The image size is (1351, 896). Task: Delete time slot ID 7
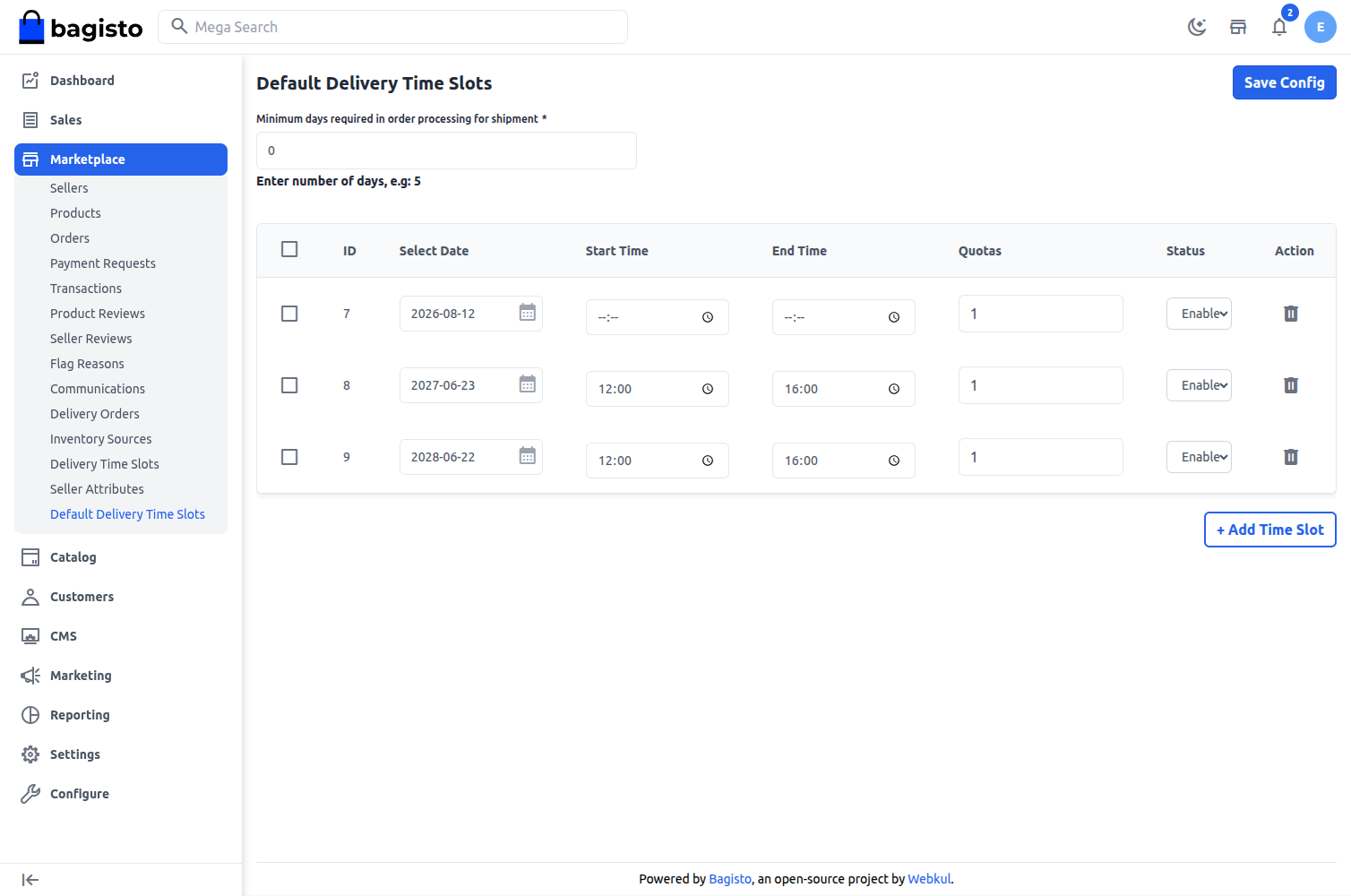click(1291, 314)
